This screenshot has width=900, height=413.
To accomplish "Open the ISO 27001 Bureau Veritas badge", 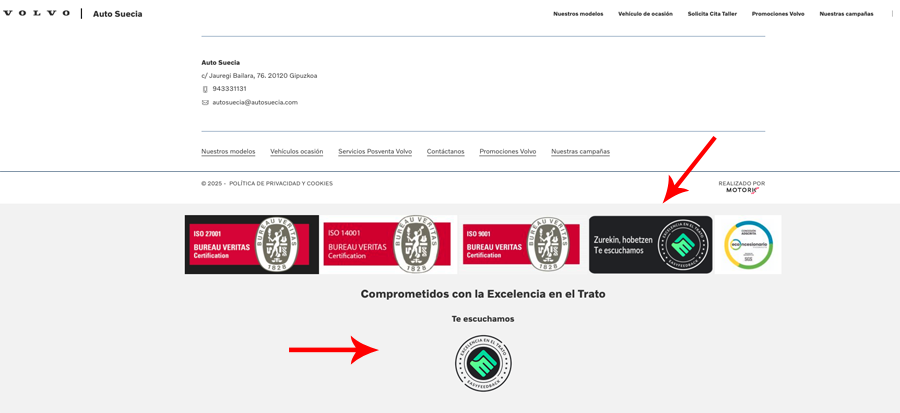I will coord(251,244).
